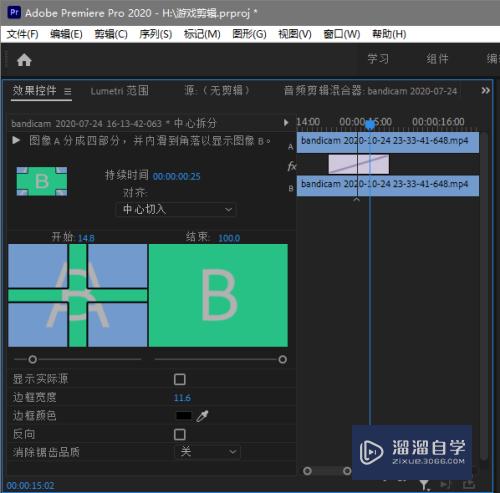Open the 剪辑(C) menu
Viewport: 500px width, 493px height.
(111, 34)
